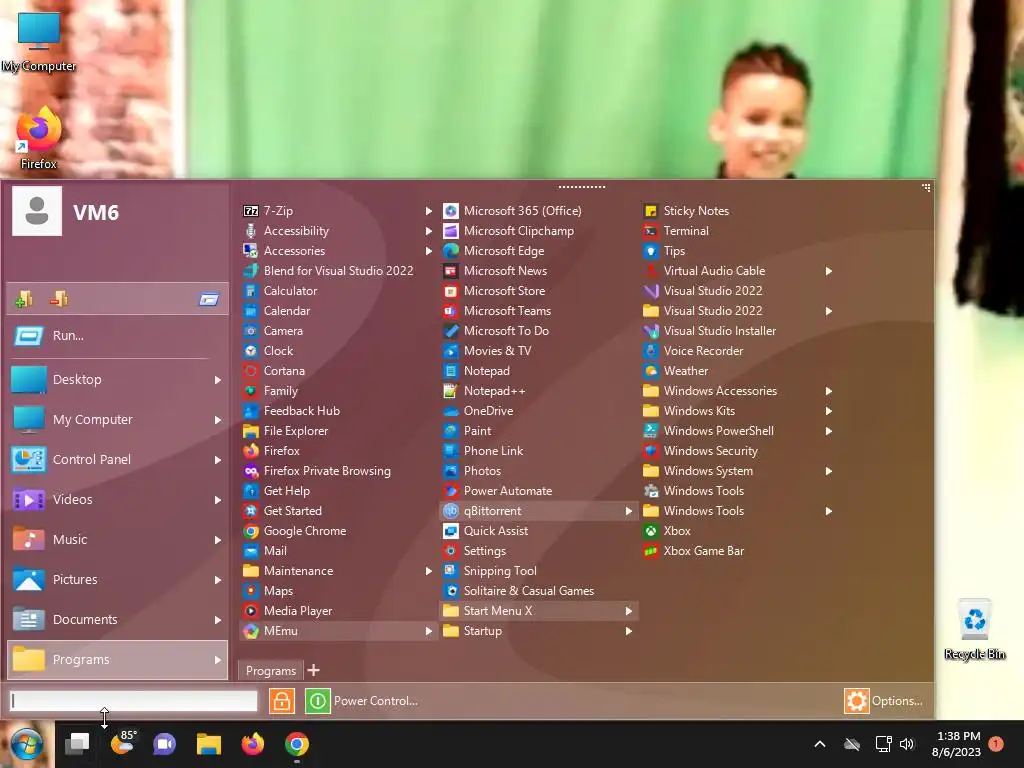
Task: Select the Programs menu item
Action: [118, 660]
